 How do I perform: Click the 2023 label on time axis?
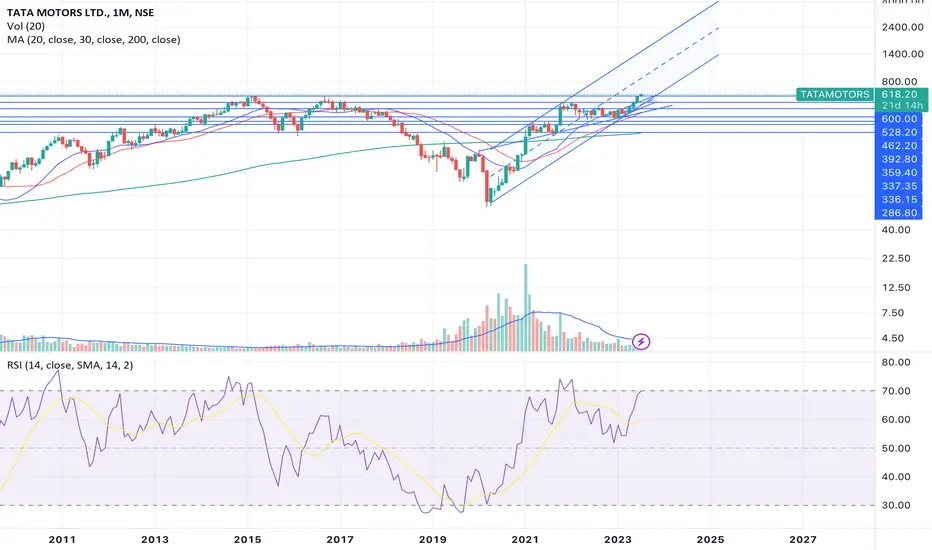pyautogui.click(x=618, y=540)
